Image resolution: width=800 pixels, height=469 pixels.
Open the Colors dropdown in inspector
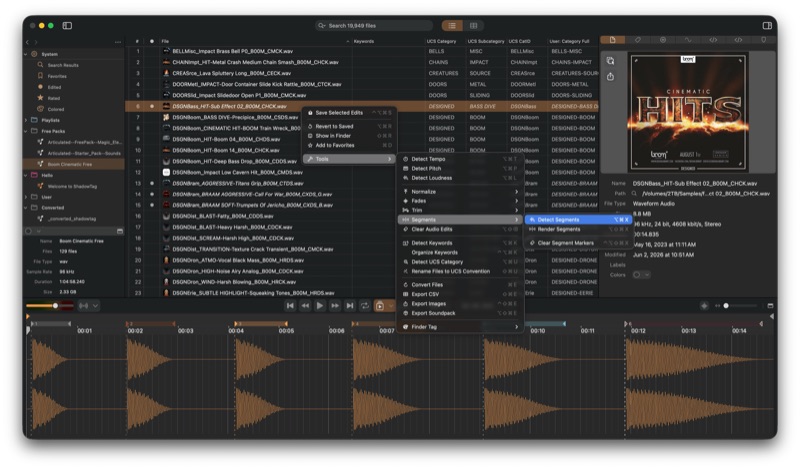point(641,275)
